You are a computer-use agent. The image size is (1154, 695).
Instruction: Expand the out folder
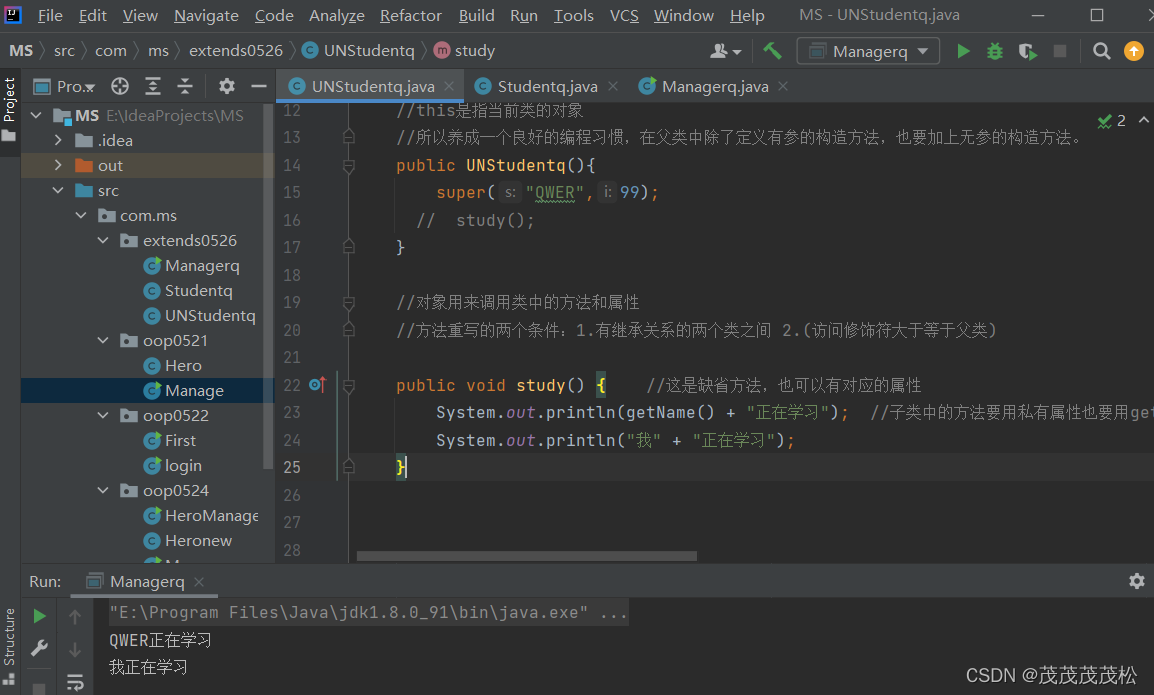[x=58, y=165]
